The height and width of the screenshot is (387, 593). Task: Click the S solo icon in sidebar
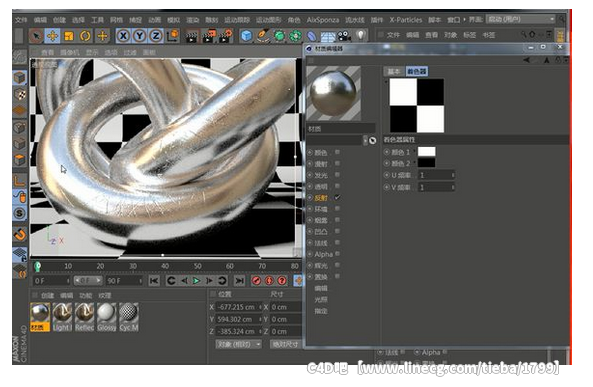pyautogui.click(x=20, y=213)
